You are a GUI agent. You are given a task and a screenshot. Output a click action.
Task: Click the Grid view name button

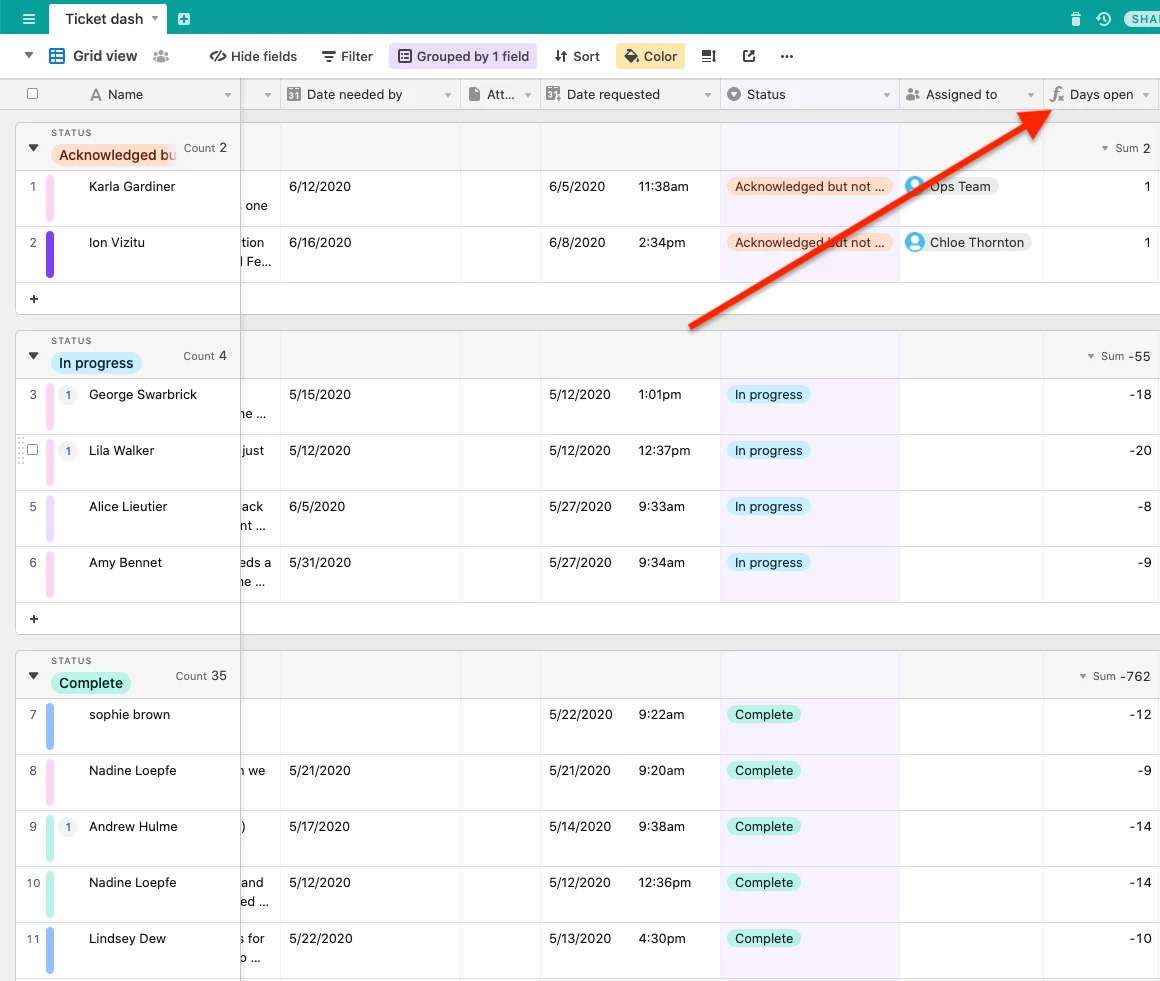(x=105, y=56)
